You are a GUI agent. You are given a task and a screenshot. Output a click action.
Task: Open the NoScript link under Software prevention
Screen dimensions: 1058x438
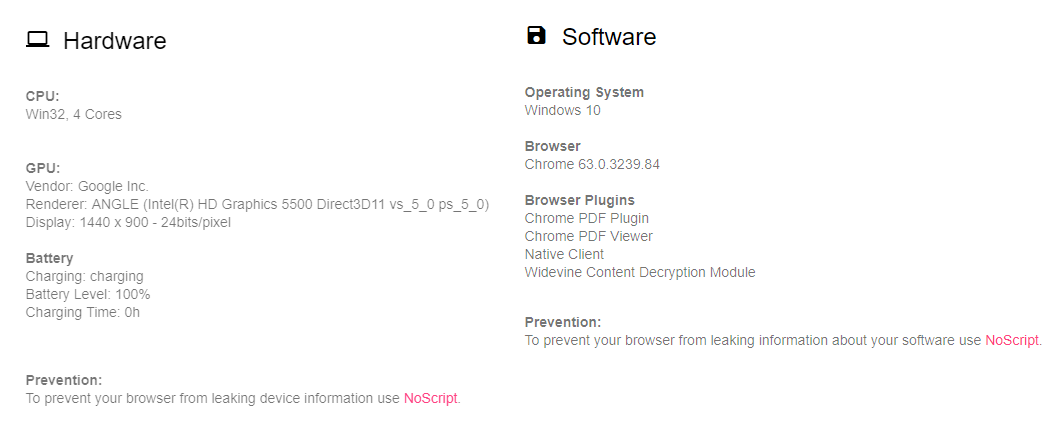pos(1011,340)
